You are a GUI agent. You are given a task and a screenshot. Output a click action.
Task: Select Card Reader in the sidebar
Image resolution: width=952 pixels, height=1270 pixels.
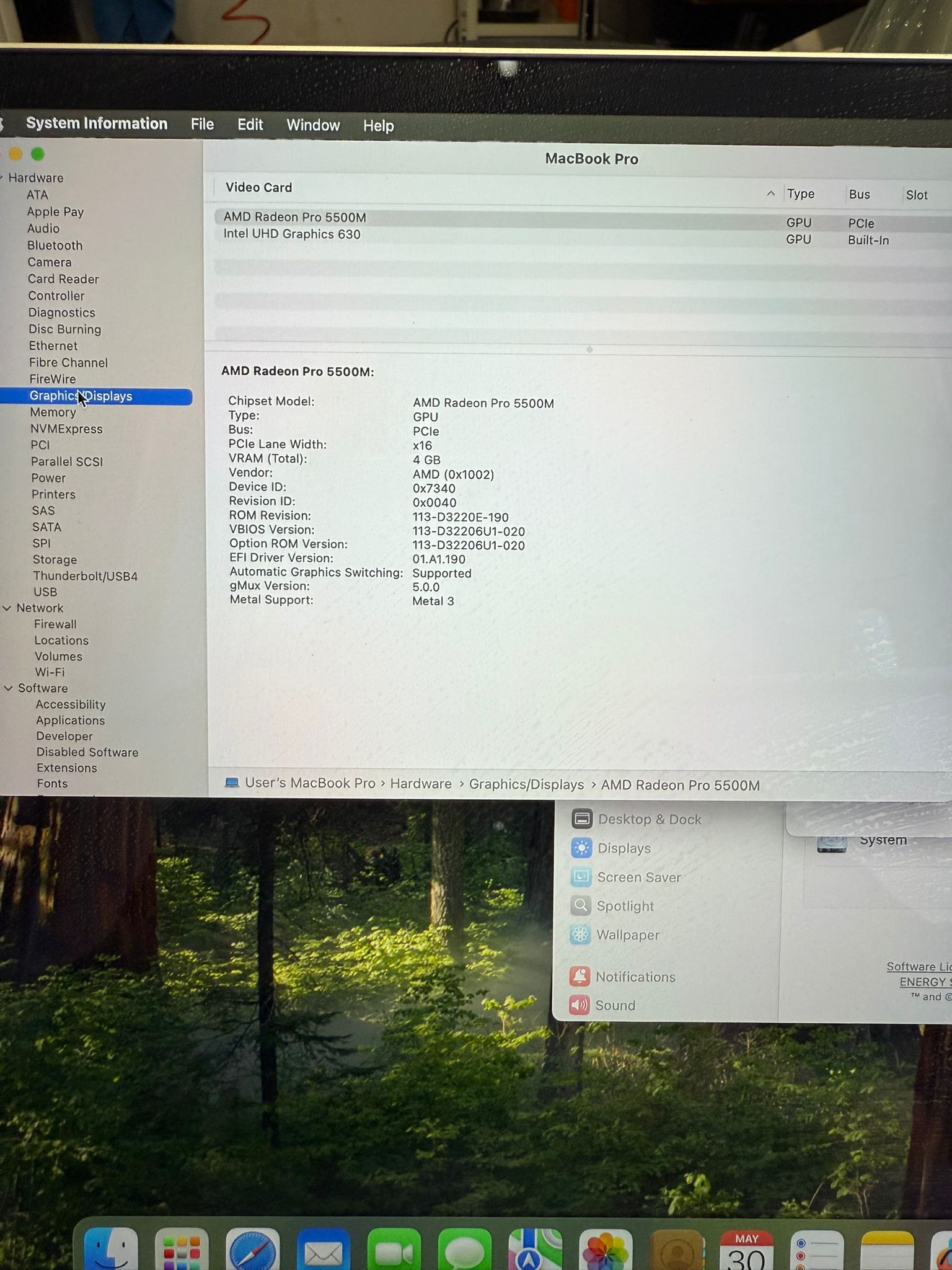click(63, 279)
